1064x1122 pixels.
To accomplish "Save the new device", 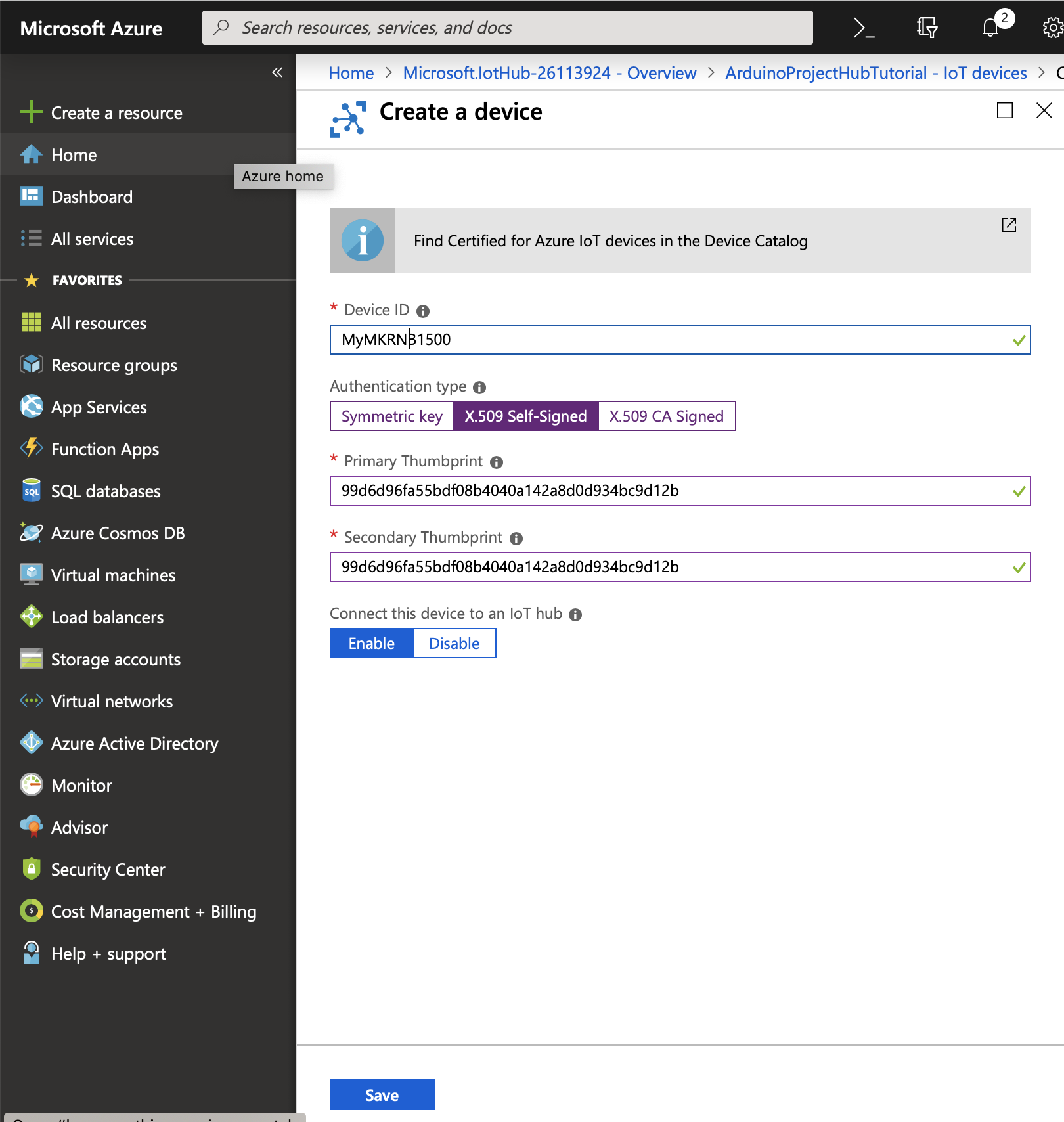I will pyautogui.click(x=382, y=1094).
